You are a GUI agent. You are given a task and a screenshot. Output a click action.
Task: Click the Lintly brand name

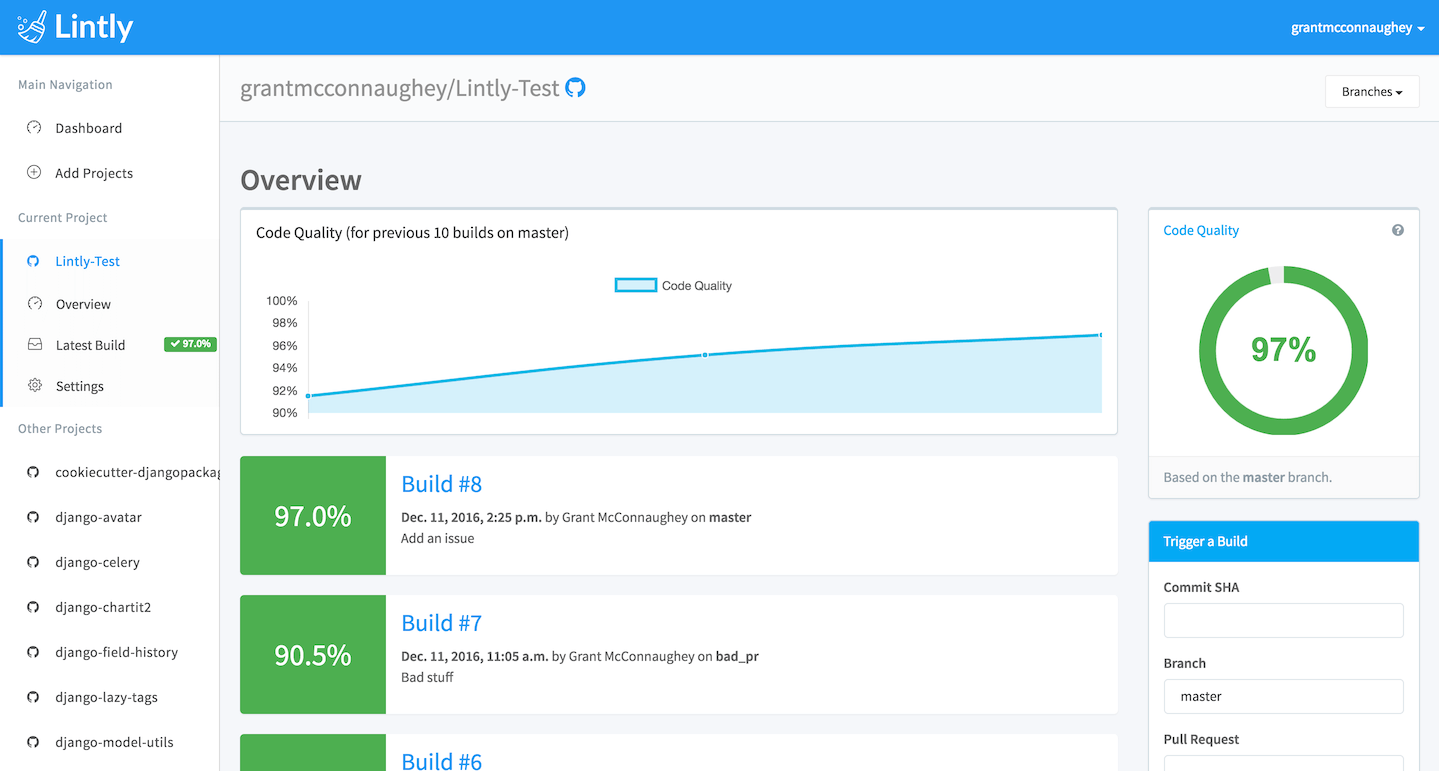[x=94, y=27]
